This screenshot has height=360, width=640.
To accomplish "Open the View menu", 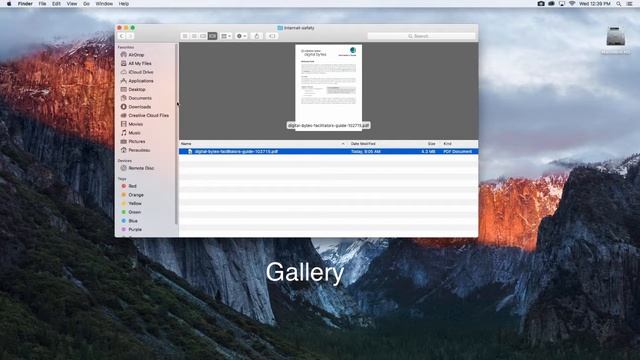I will point(72,4).
